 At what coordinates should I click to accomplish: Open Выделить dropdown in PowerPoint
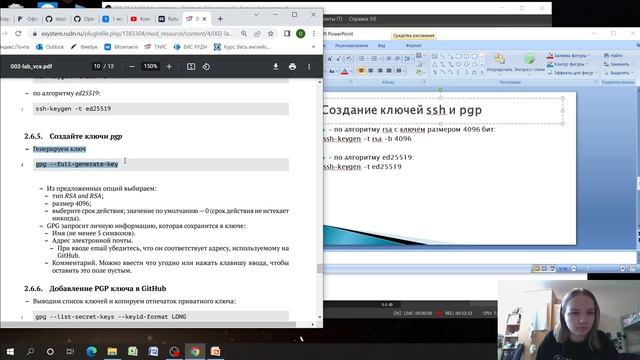[618, 73]
